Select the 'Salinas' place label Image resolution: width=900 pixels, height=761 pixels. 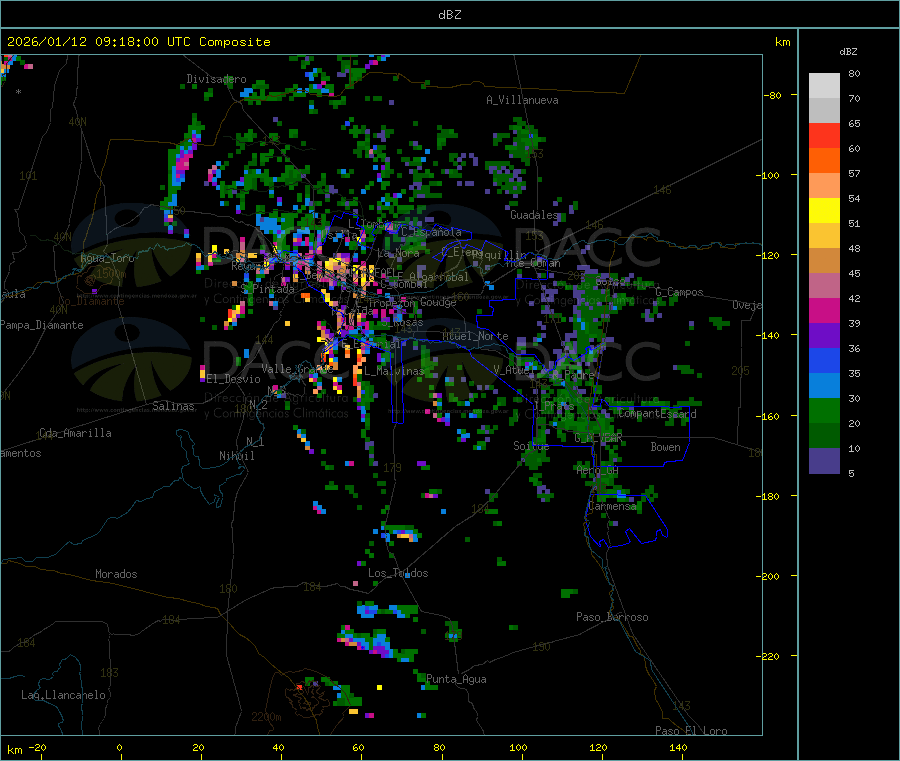click(x=173, y=406)
